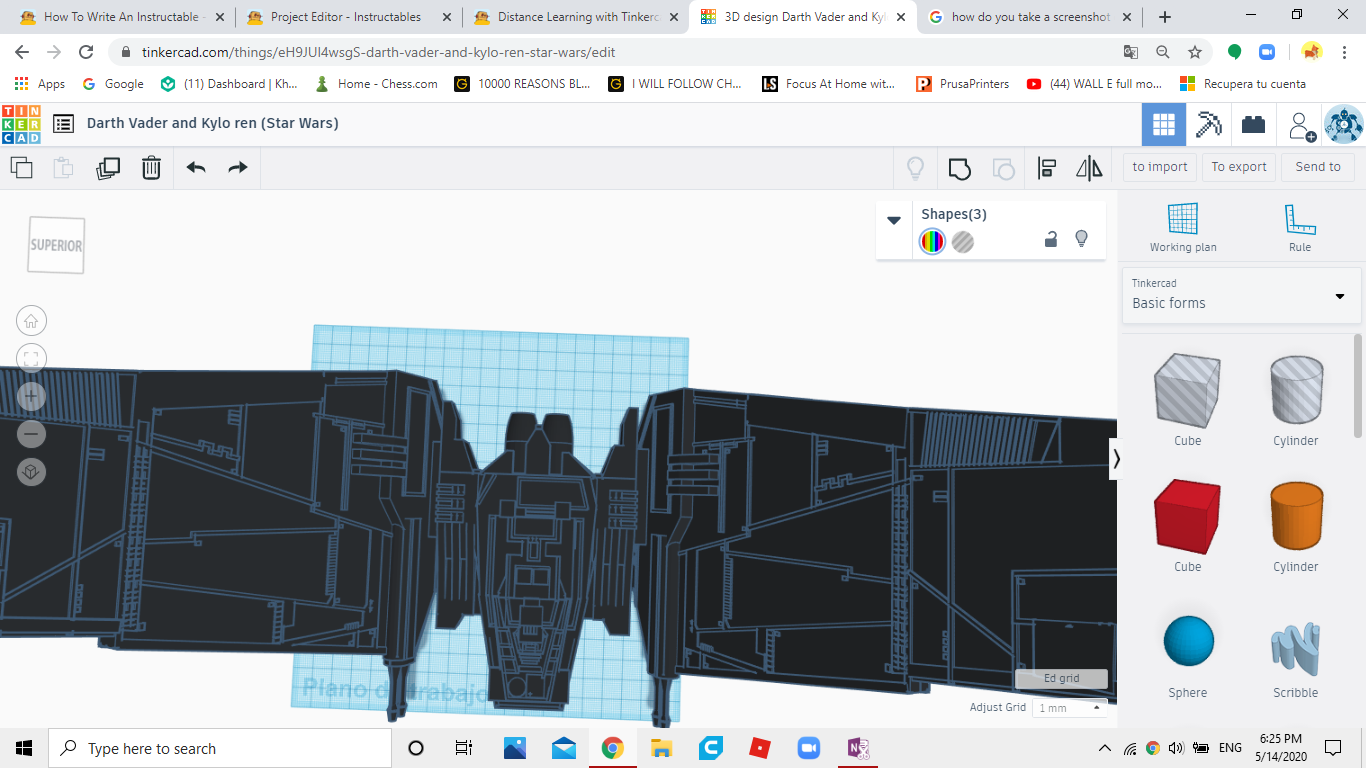Click the shapes panel scrollbar

(x=1358, y=385)
